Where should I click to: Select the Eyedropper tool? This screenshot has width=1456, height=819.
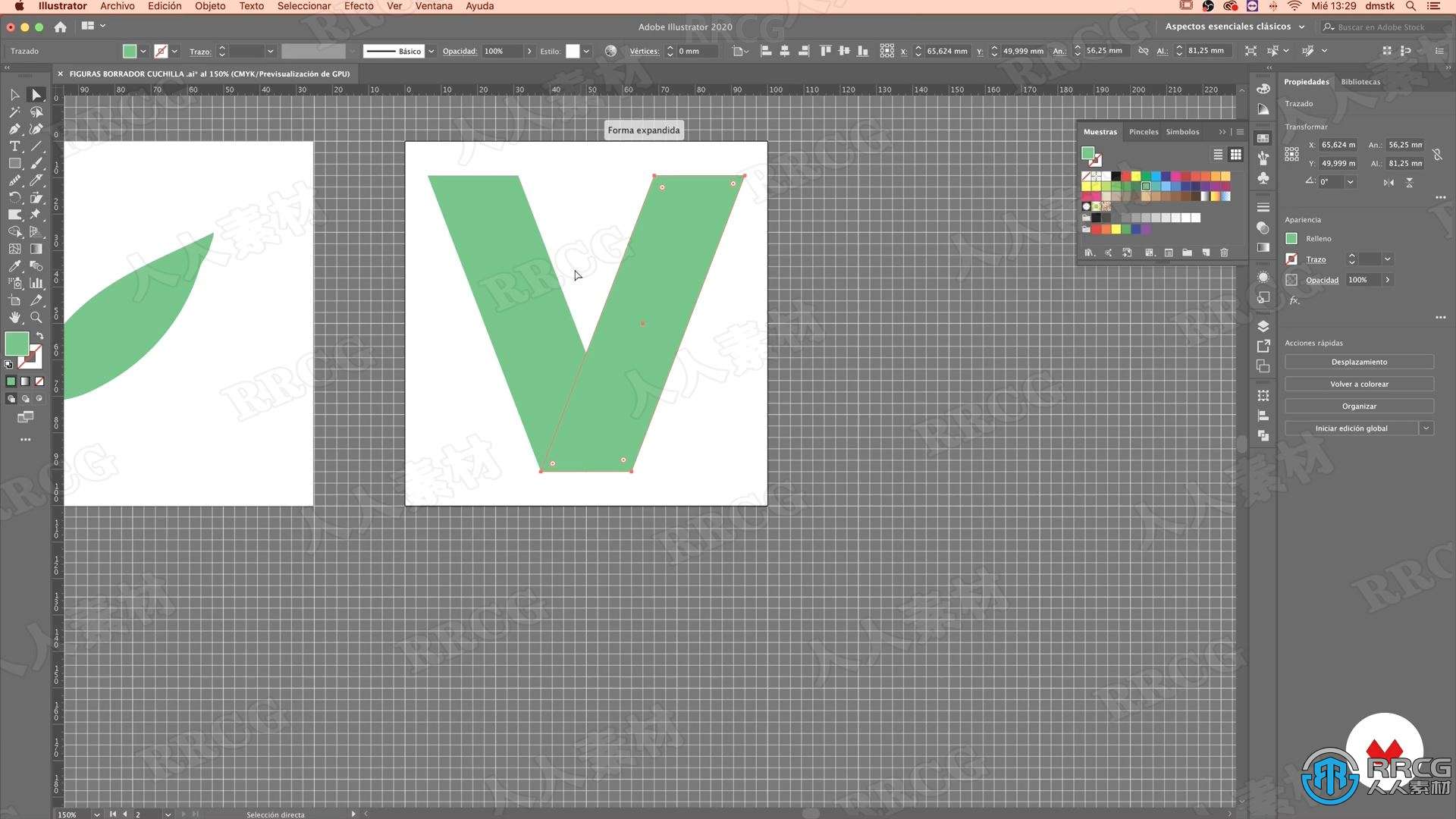(14, 266)
